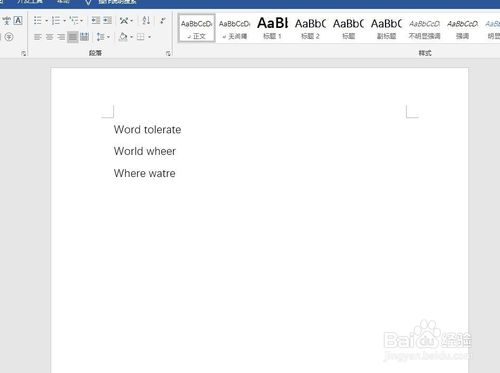This screenshot has width=500, height=373.
Task: Align text to the right
Action: (61, 37)
